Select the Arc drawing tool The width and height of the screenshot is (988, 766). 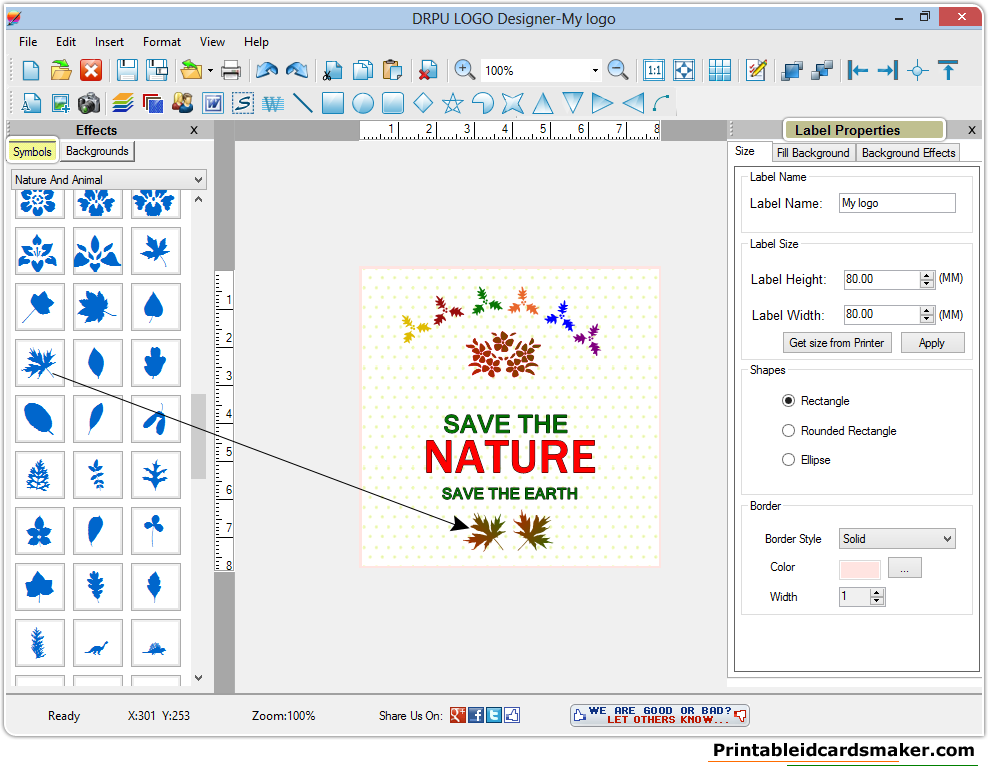pyautogui.click(x=661, y=103)
